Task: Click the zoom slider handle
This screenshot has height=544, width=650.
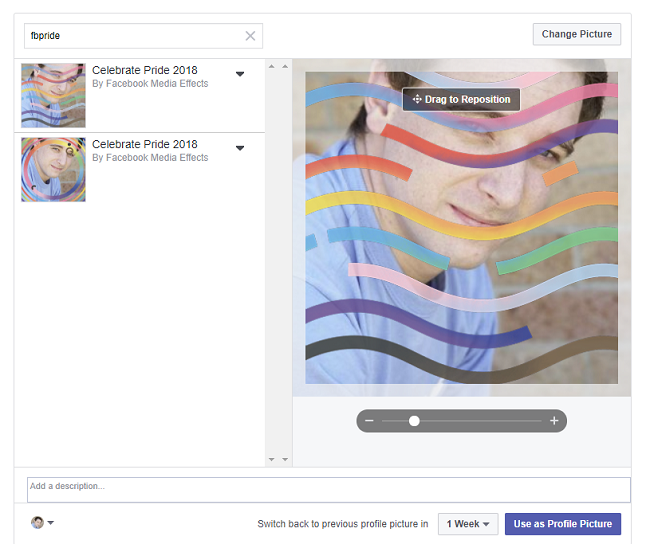Action: click(x=414, y=421)
